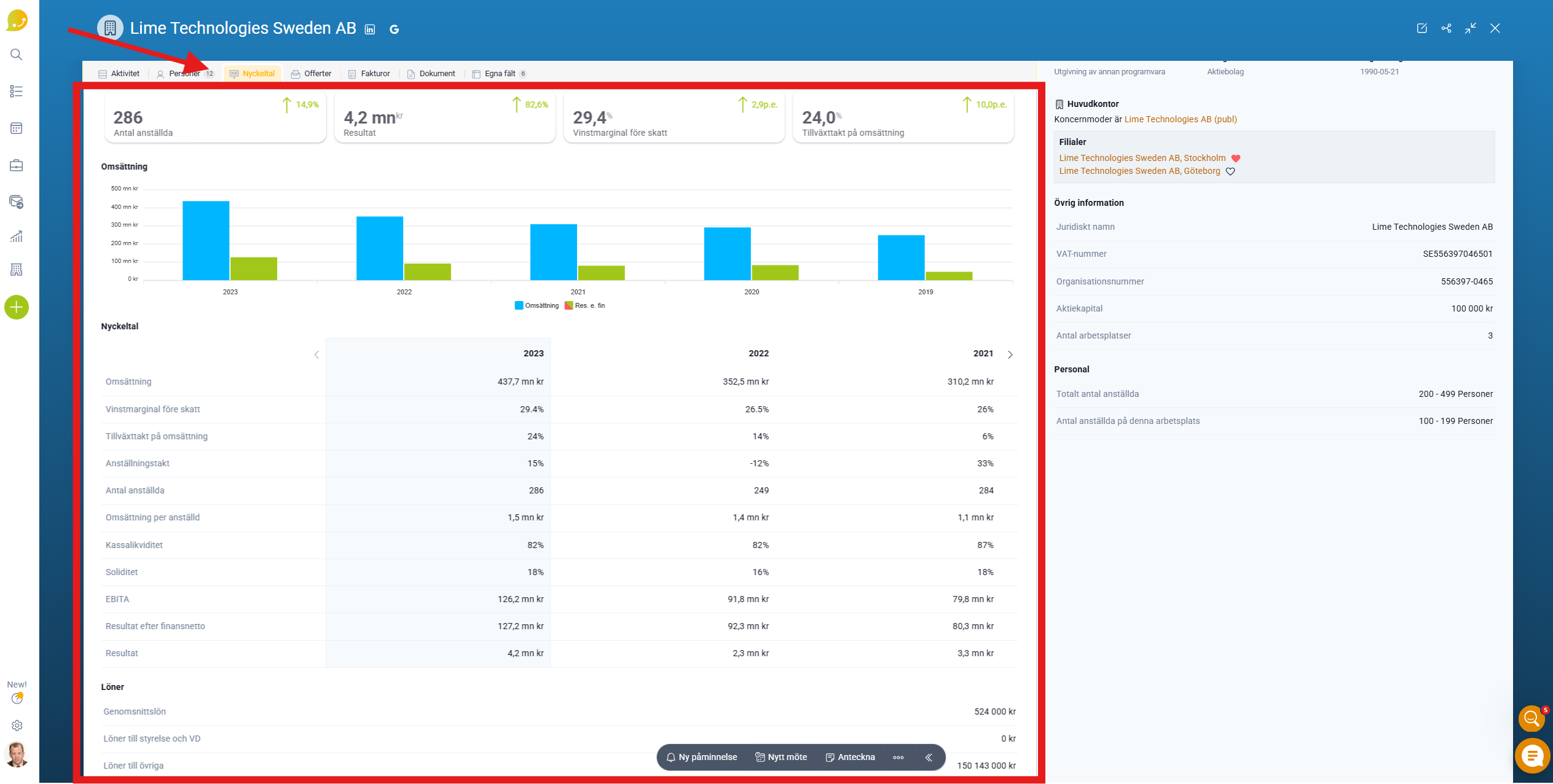
Task: Show later years with the right chevron
Action: (x=1010, y=355)
